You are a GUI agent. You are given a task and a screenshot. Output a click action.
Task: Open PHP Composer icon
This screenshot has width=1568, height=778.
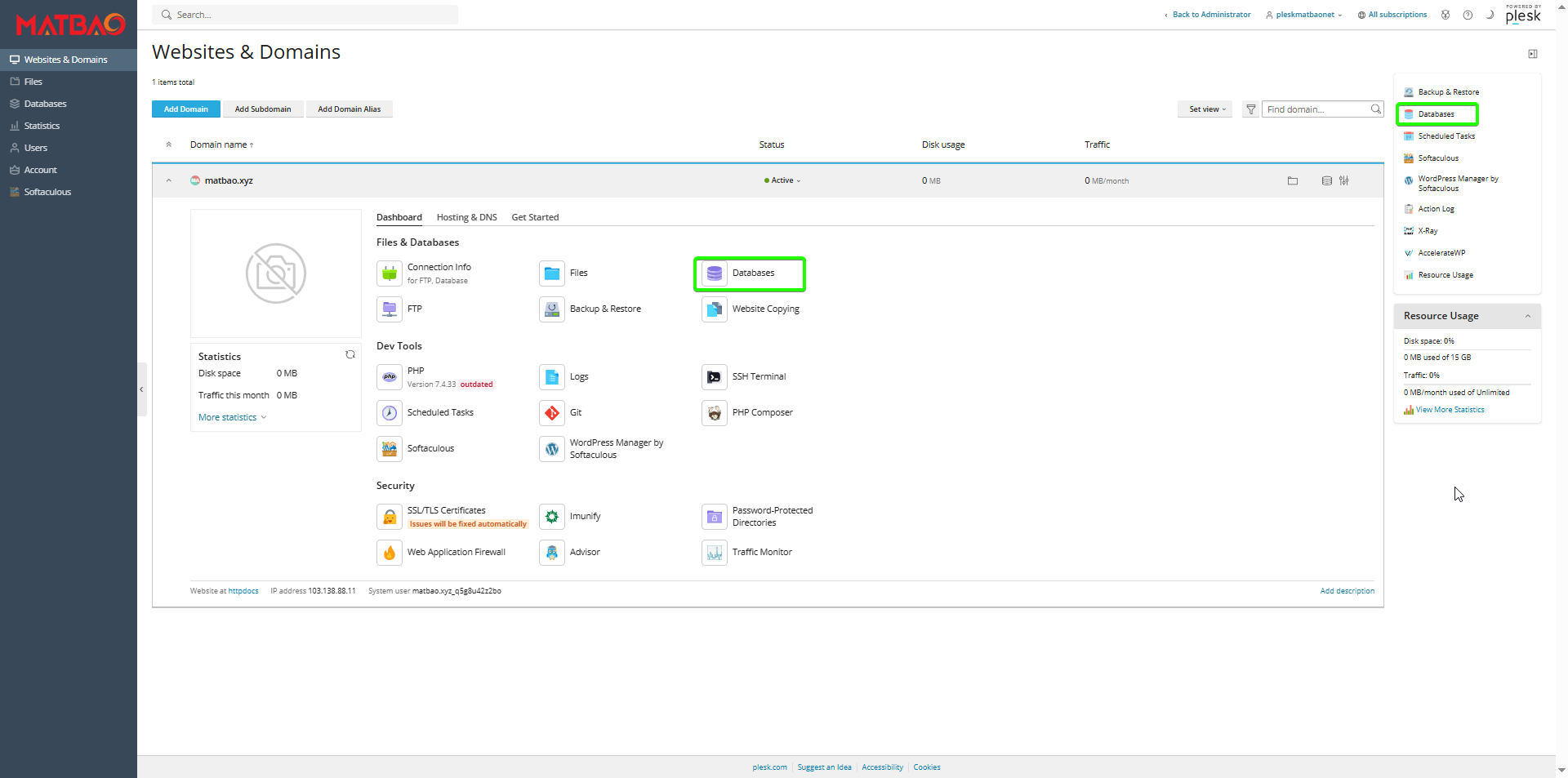(714, 413)
